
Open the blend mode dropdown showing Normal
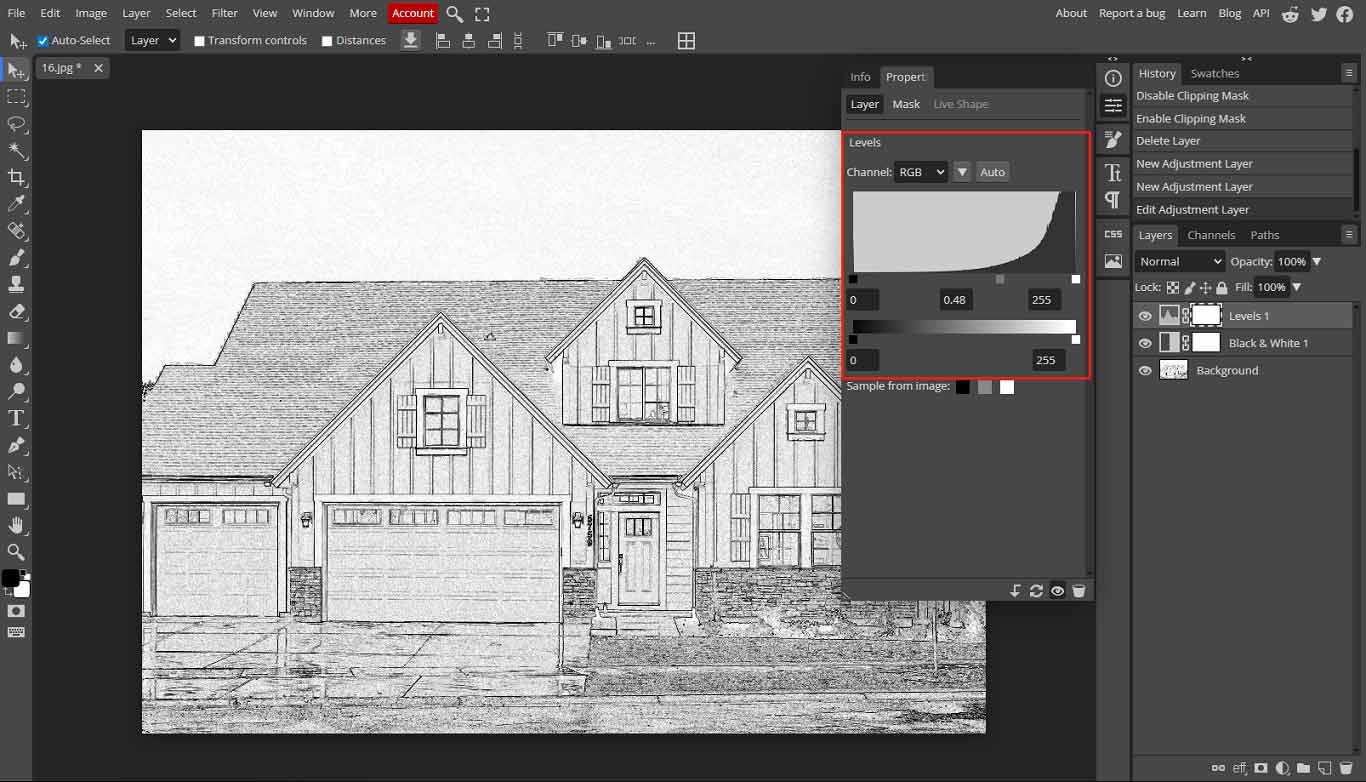click(1179, 261)
